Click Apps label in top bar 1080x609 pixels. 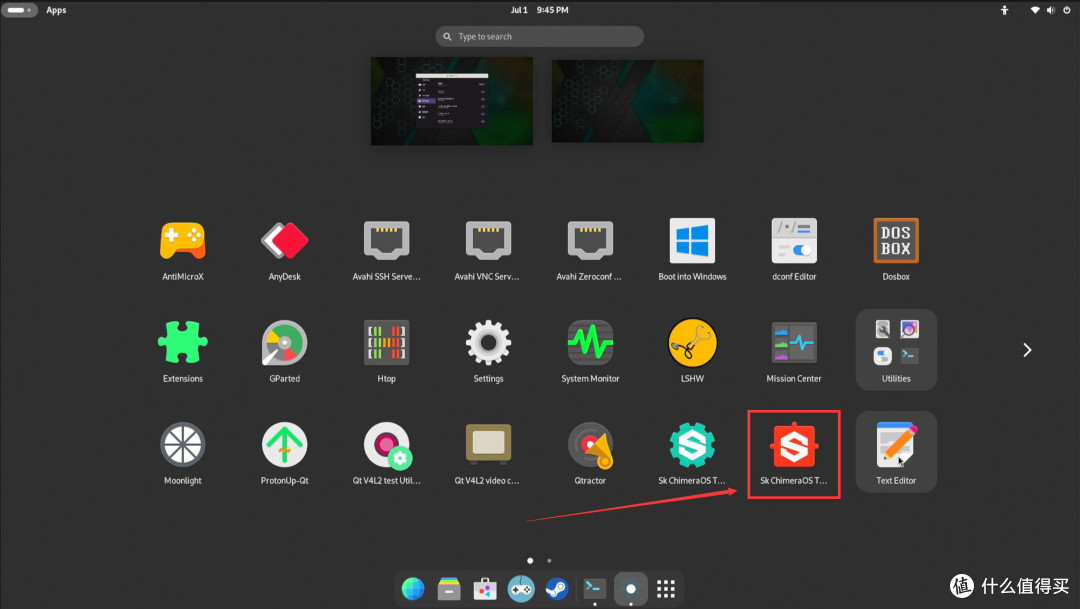(56, 10)
